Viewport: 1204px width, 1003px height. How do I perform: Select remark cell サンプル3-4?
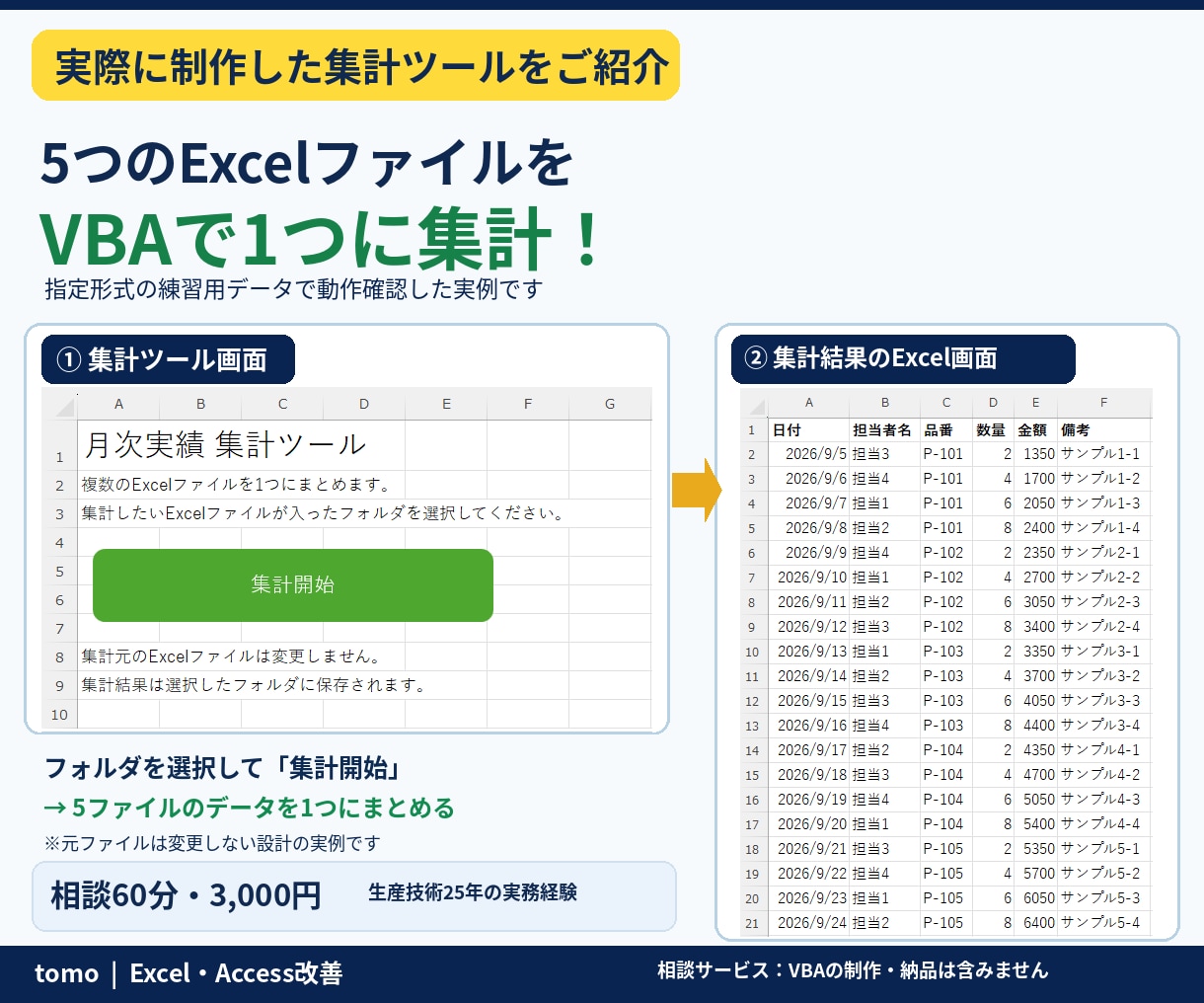tap(1103, 726)
